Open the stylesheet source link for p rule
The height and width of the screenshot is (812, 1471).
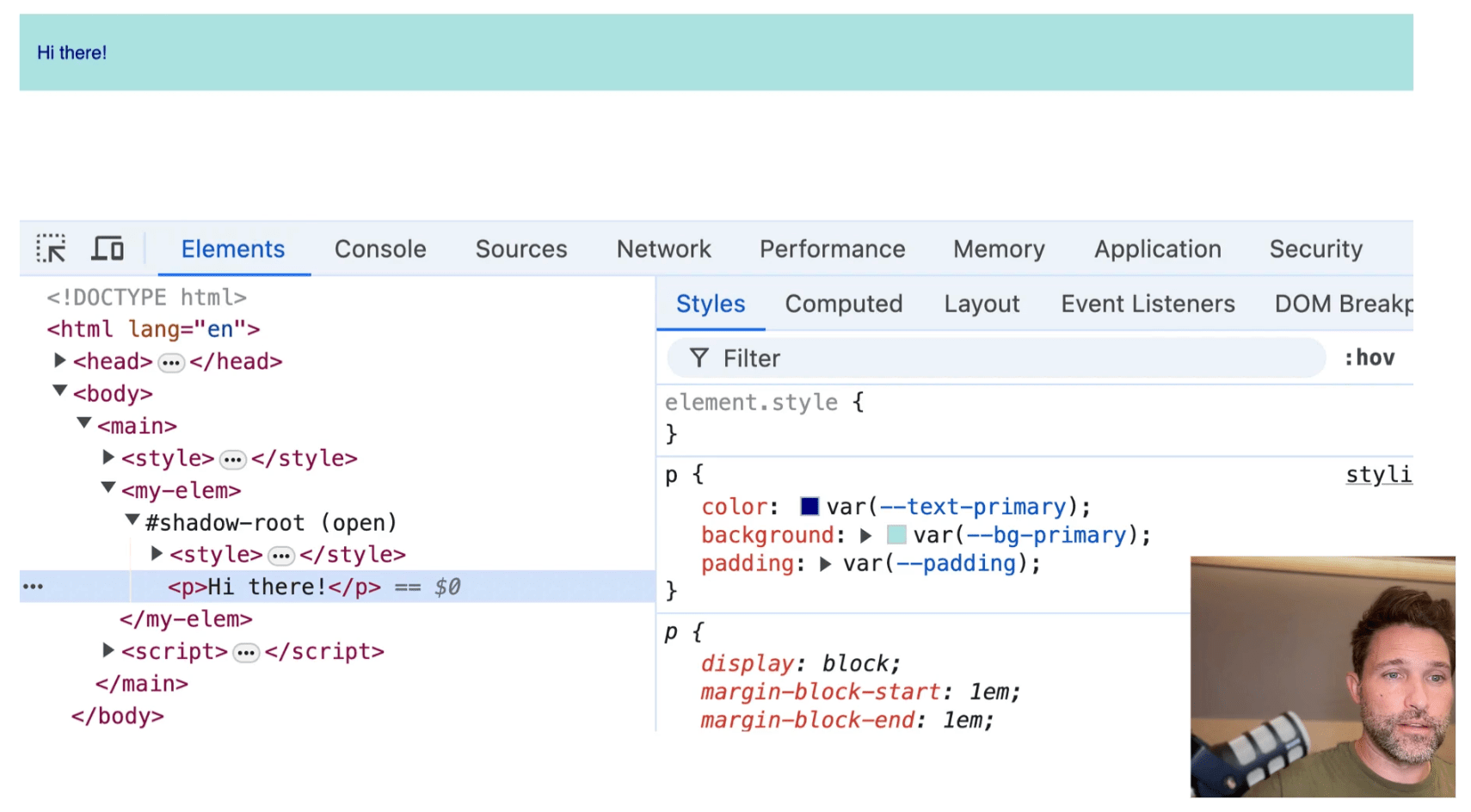(1379, 475)
